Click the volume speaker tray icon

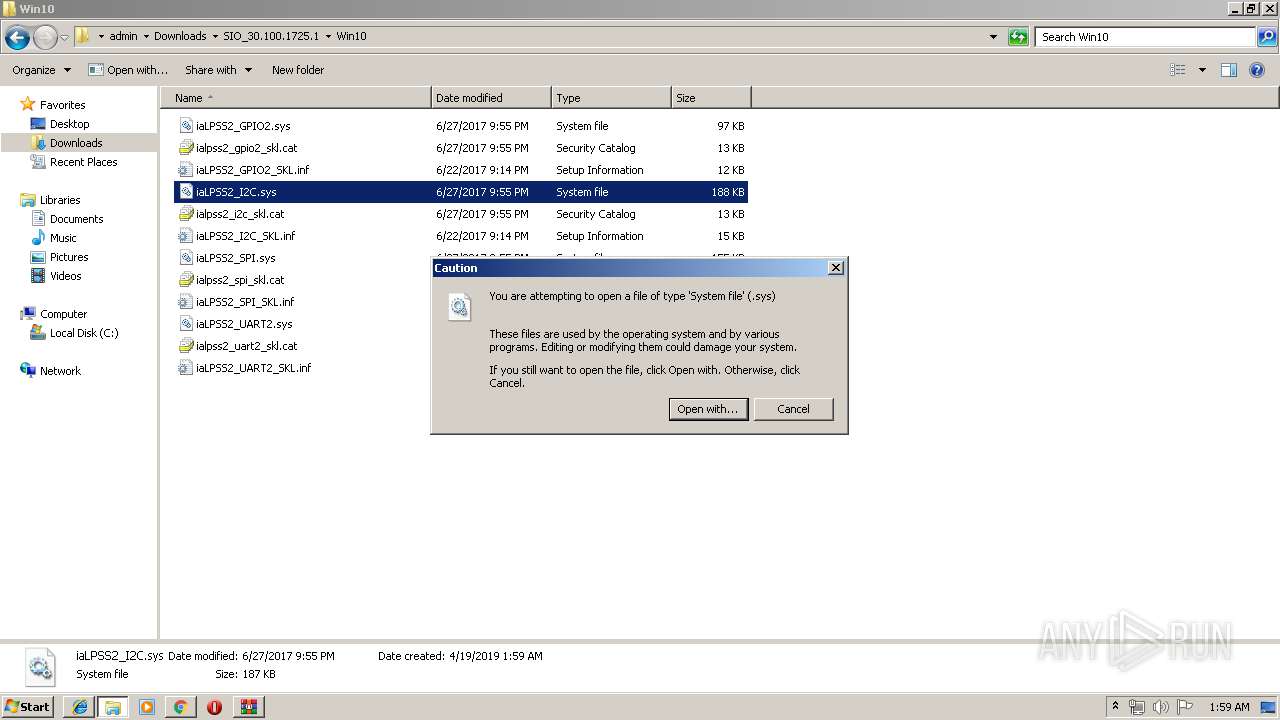(1160, 707)
